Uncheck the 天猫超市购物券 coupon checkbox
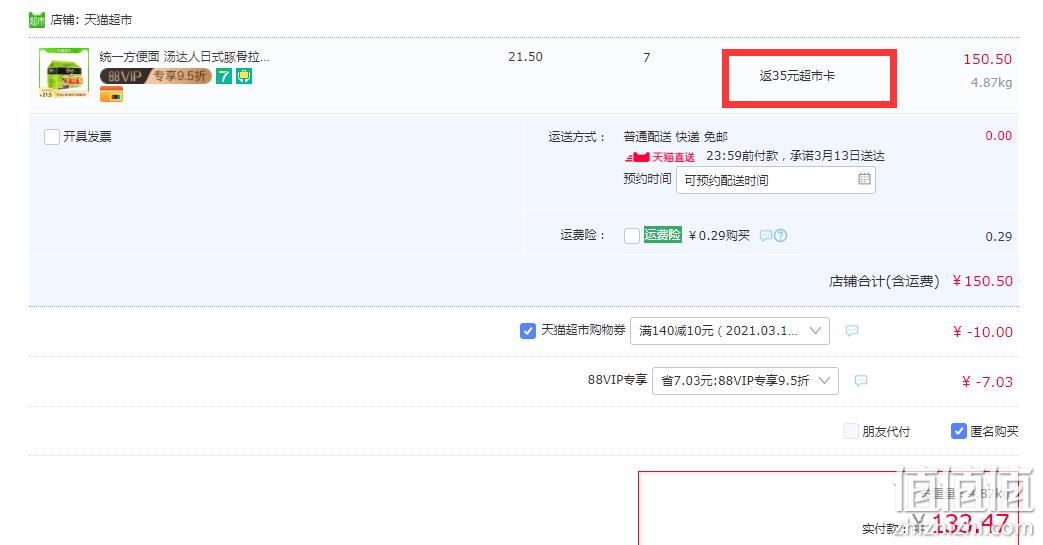This screenshot has height=545, width=1043. coord(527,331)
